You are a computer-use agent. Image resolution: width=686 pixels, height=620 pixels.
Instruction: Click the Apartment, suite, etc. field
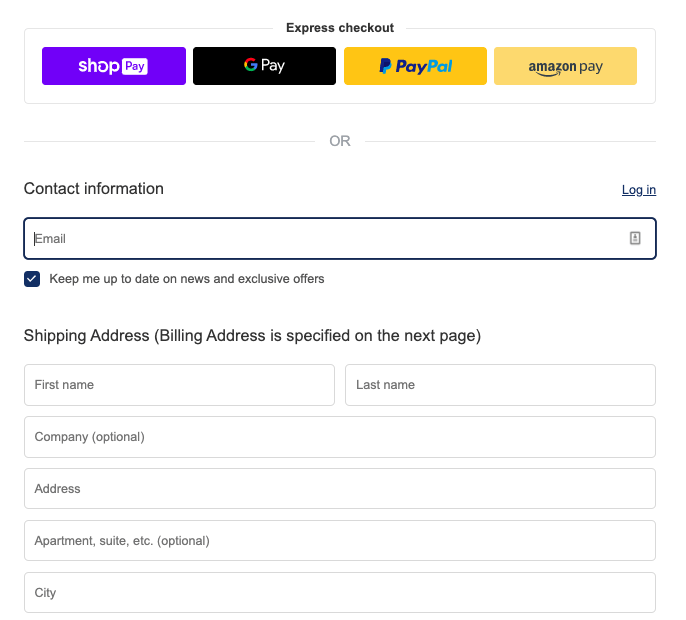[340, 541]
